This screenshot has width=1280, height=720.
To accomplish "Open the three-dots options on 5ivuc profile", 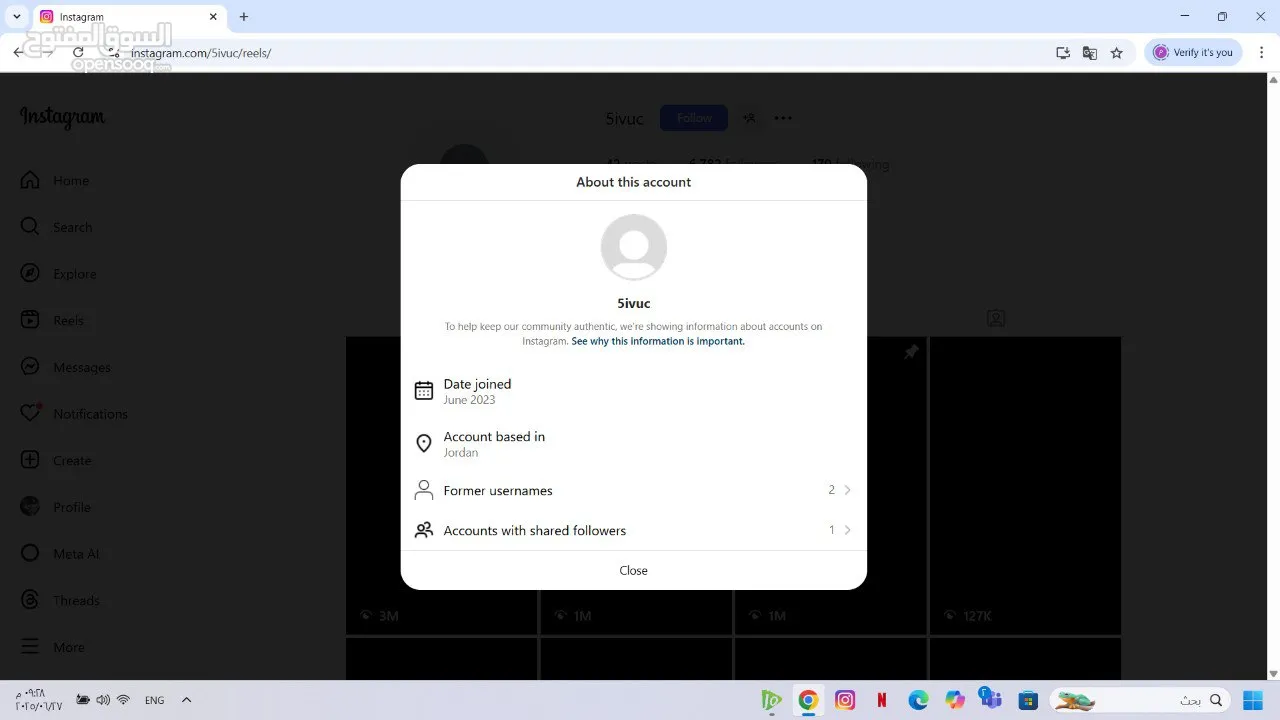I will tap(783, 118).
